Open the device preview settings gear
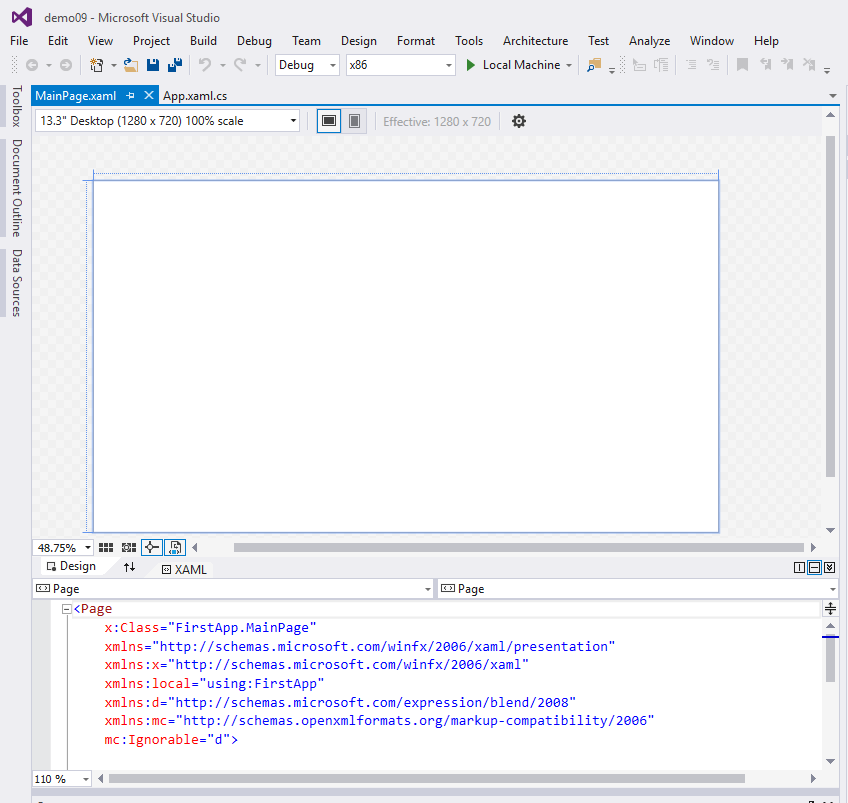The width and height of the screenshot is (848, 803). (x=518, y=121)
